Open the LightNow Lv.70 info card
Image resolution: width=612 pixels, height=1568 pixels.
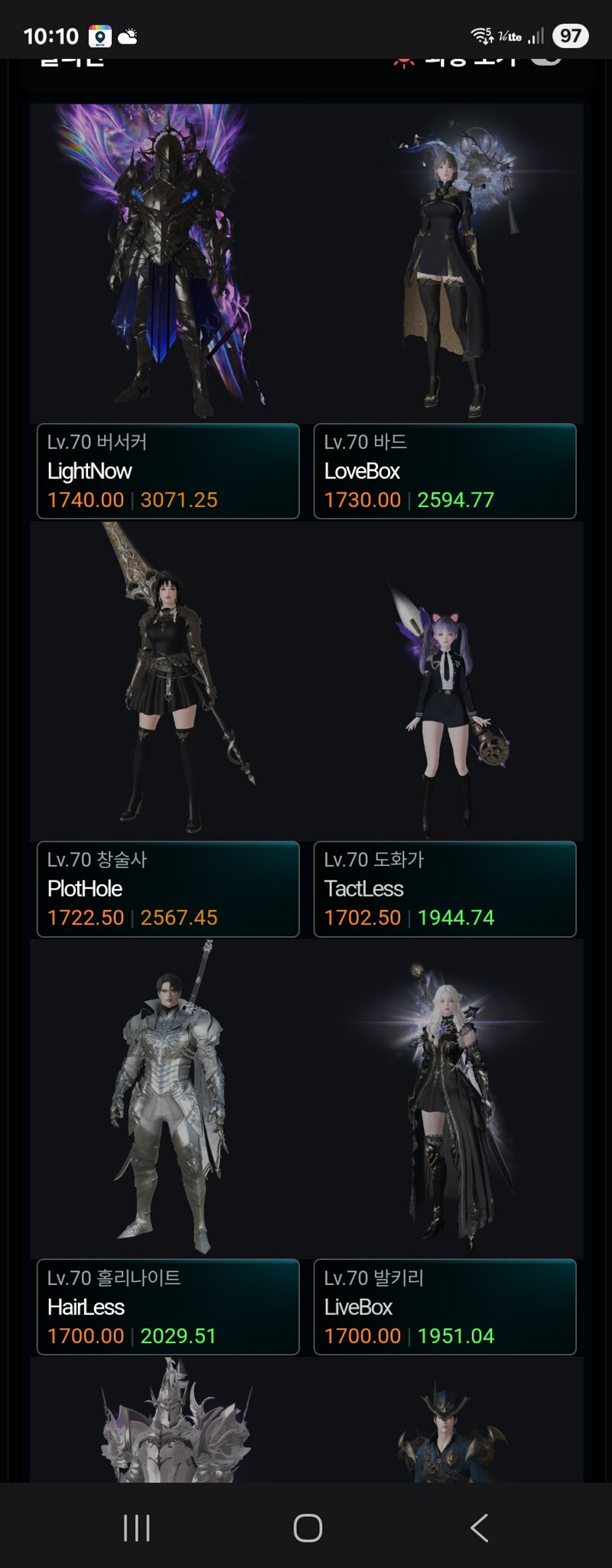tap(168, 471)
